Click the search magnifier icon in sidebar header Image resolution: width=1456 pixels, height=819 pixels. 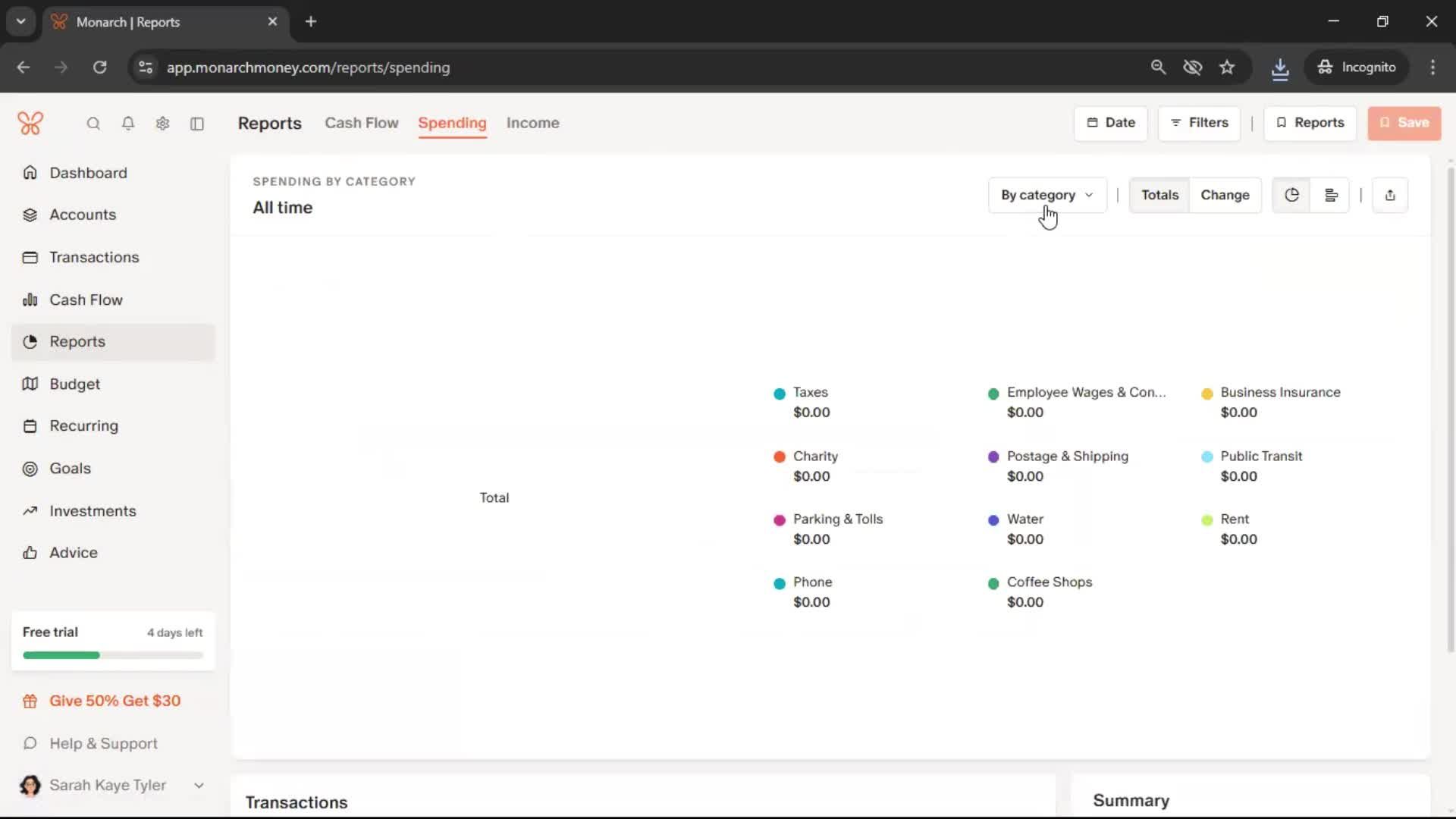[x=93, y=124]
